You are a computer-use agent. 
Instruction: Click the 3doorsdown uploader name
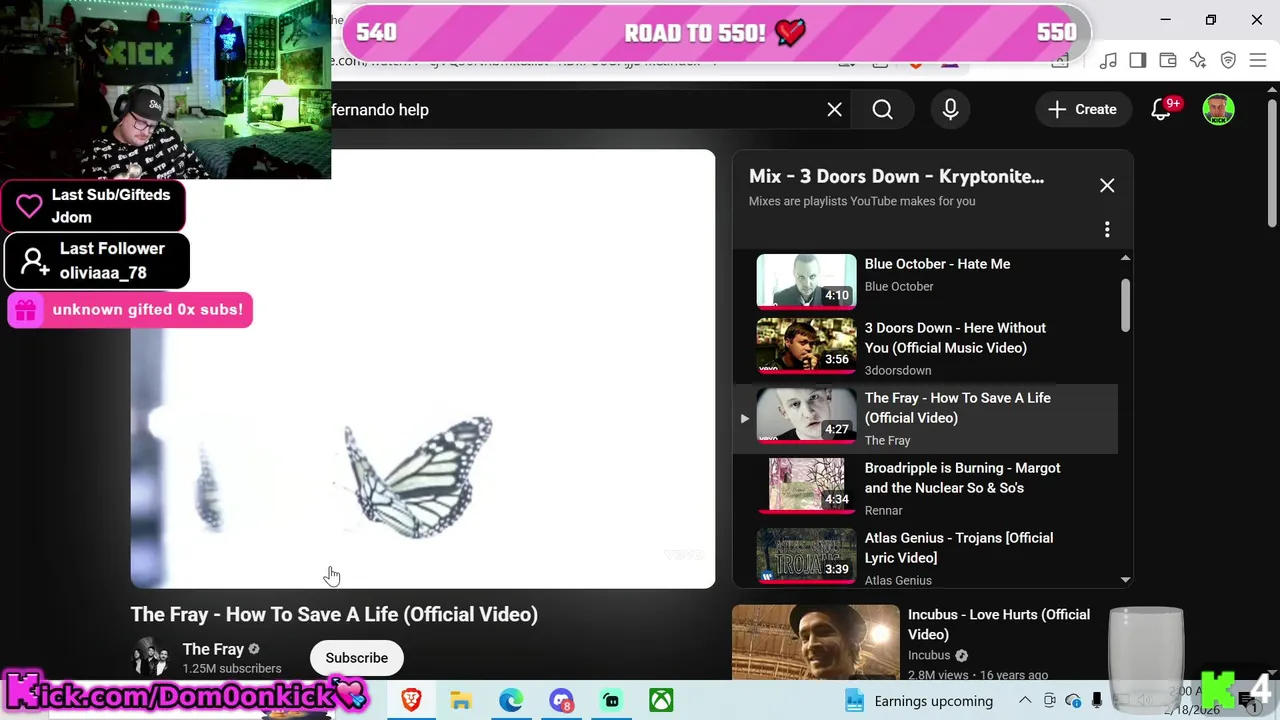[x=898, y=371]
